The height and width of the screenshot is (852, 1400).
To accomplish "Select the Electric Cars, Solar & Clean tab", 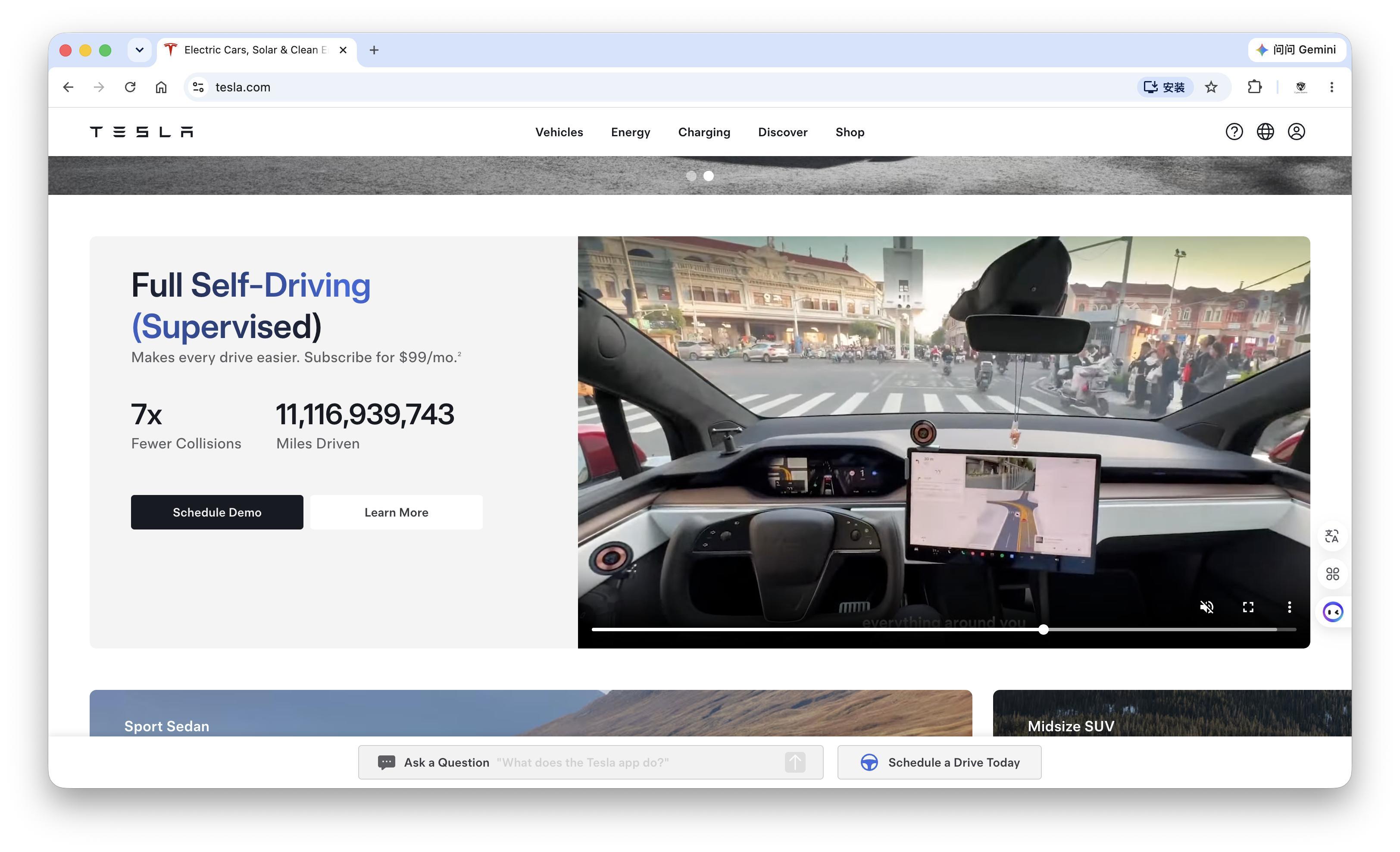I will pyautogui.click(x=256, y=50).
